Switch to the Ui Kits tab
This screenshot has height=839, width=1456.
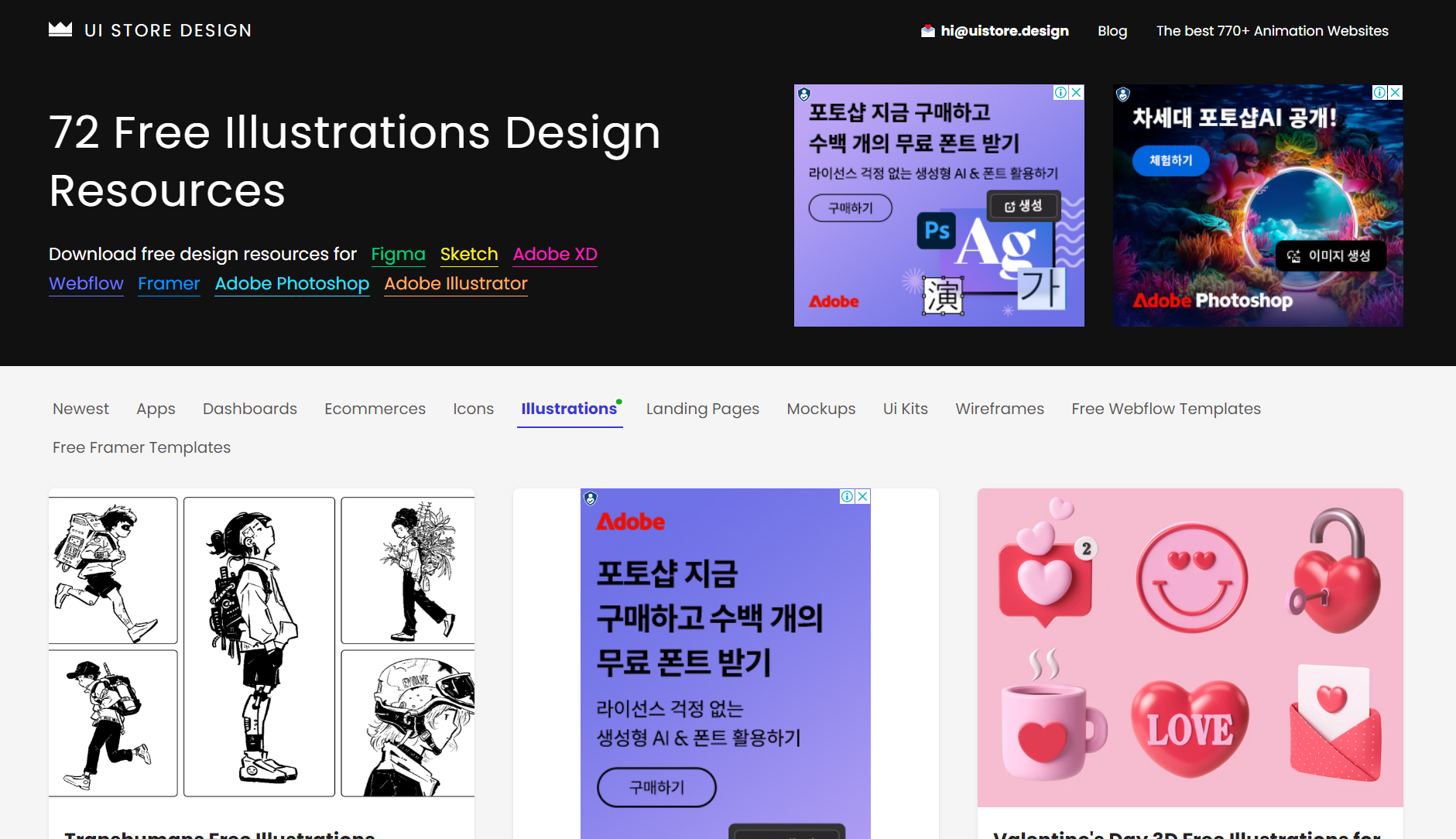tap(906, 409)
